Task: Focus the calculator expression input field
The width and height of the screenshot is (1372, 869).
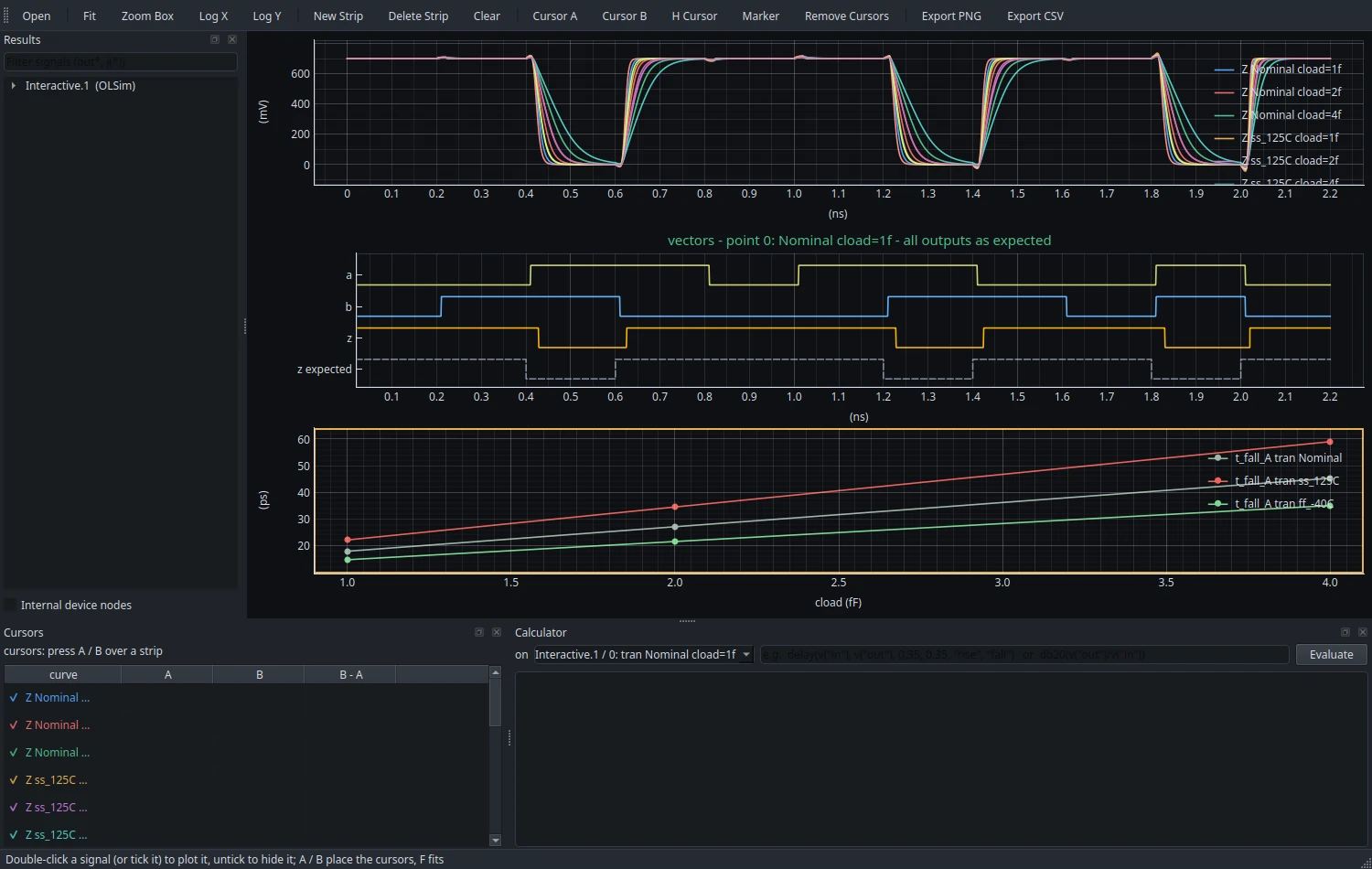Action: coord(1024,654)
